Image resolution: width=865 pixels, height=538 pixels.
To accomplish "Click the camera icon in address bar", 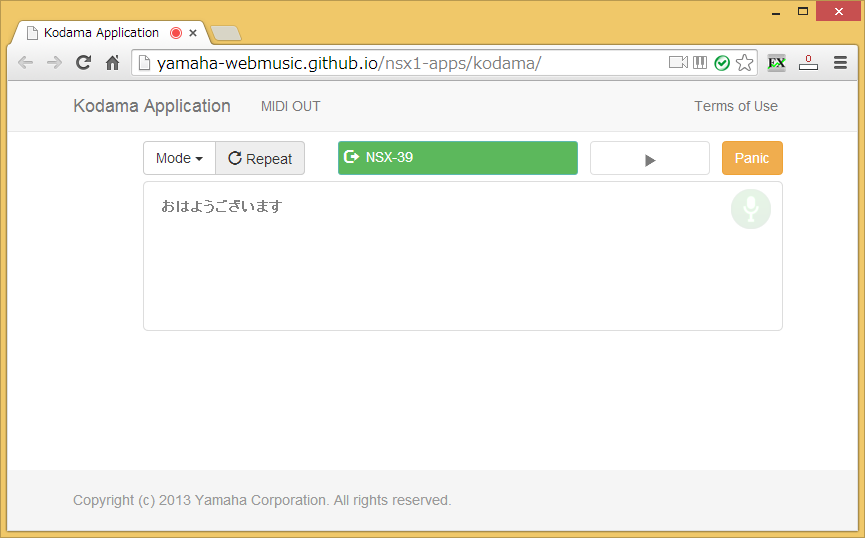I will pos(678,62).
